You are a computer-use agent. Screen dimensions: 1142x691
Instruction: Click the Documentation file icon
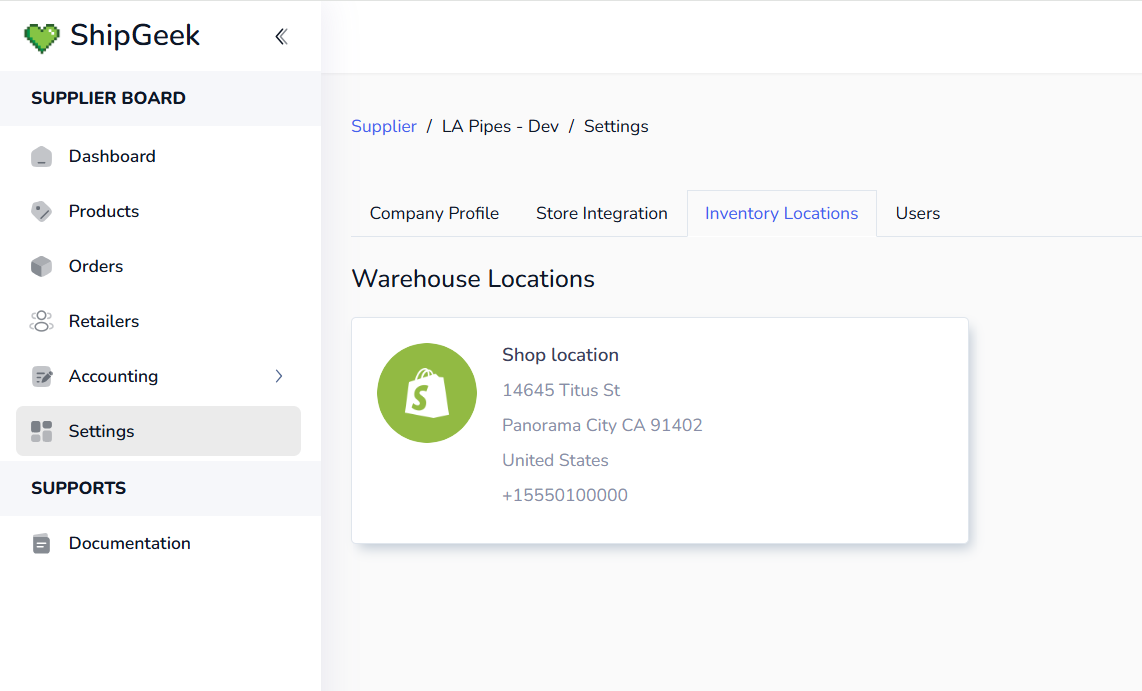click(x=42, y=544)
